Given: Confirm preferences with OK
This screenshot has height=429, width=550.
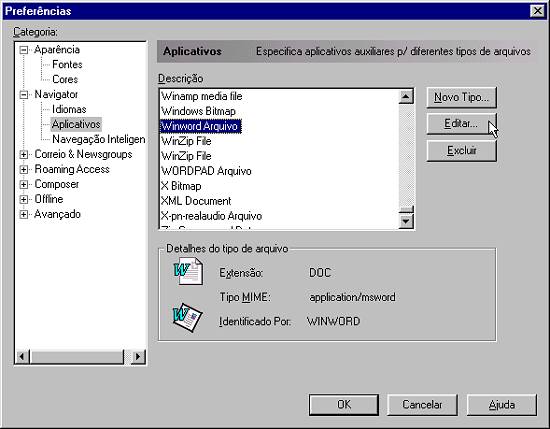Looking at the screenshot, I should [344, 405].
